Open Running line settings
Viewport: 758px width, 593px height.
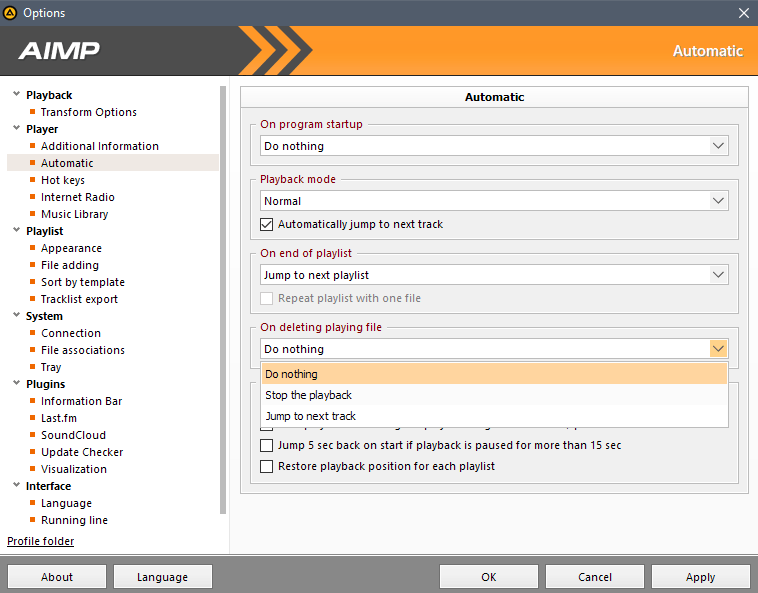pyautogui.click(x=74, y=520)
